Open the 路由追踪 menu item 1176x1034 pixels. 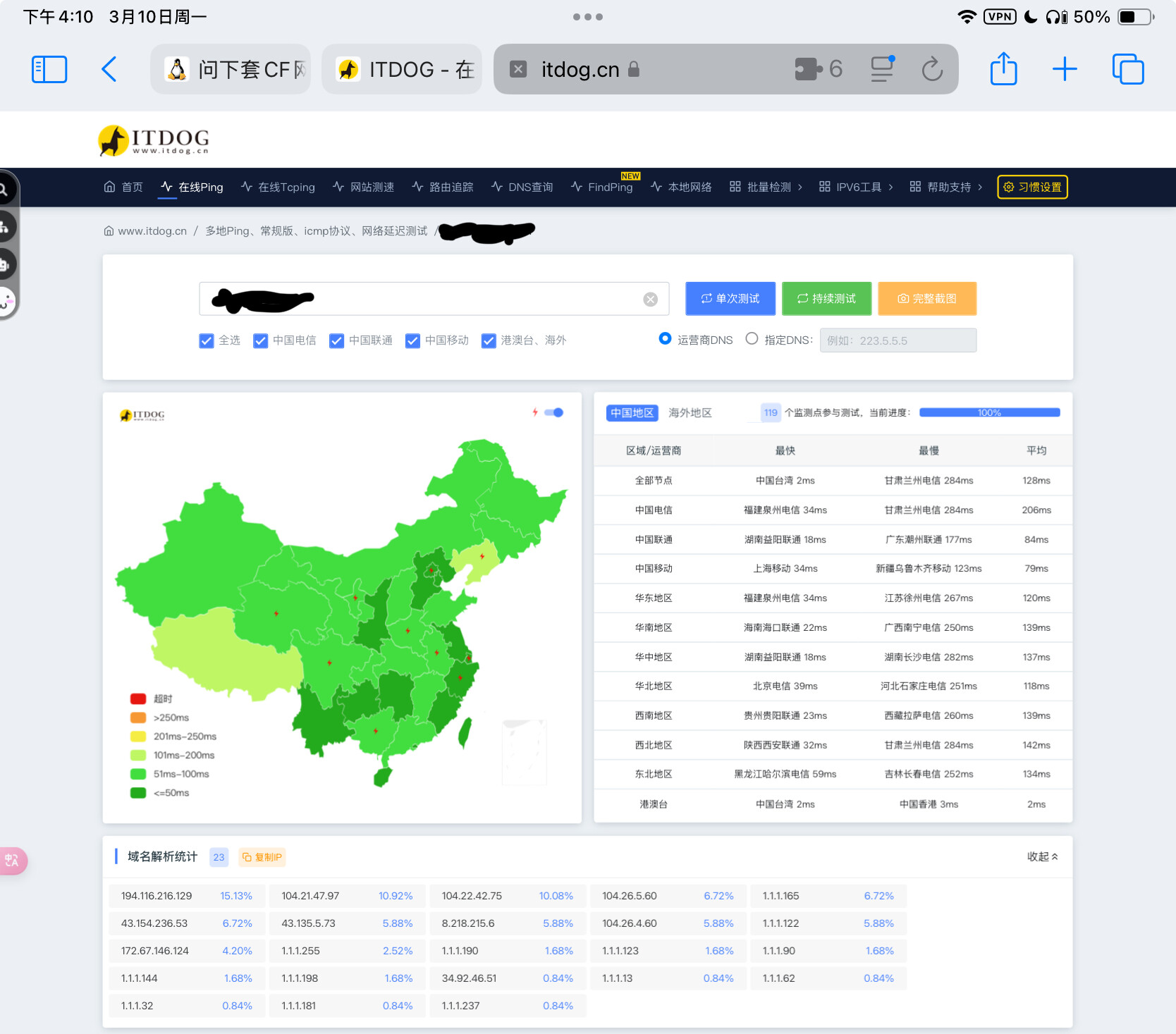(443, 187)
